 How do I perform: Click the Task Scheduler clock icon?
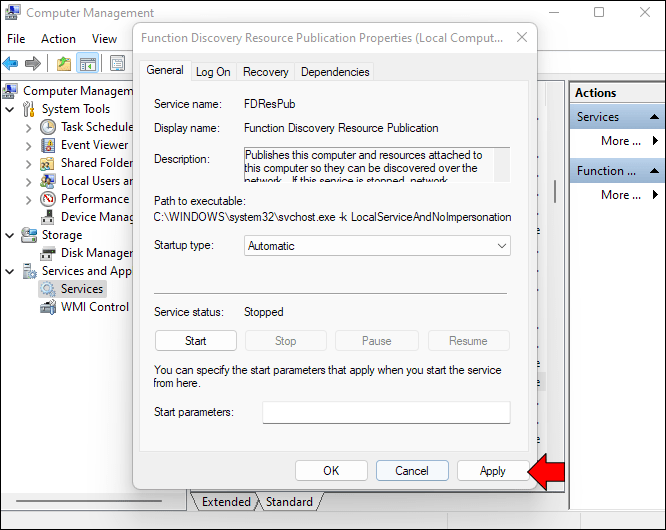point(48,127)
